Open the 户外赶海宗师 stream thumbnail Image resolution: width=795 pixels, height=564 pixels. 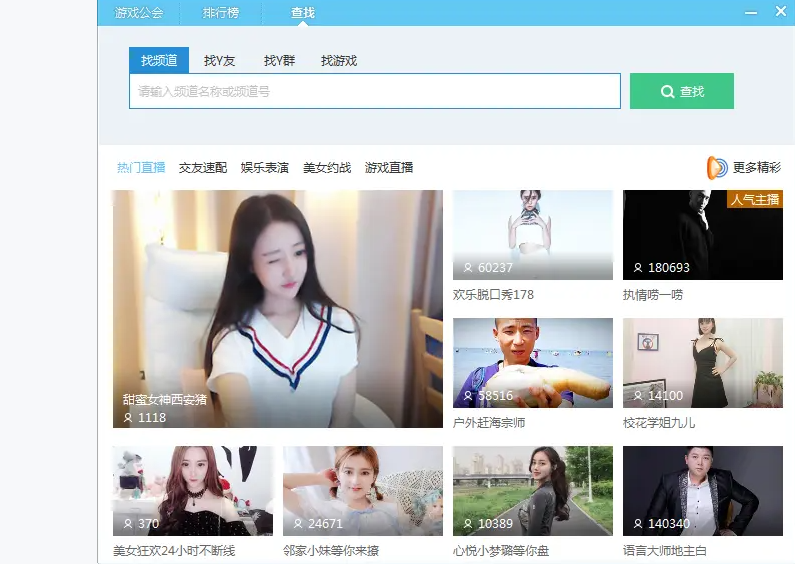coord(532,363)
